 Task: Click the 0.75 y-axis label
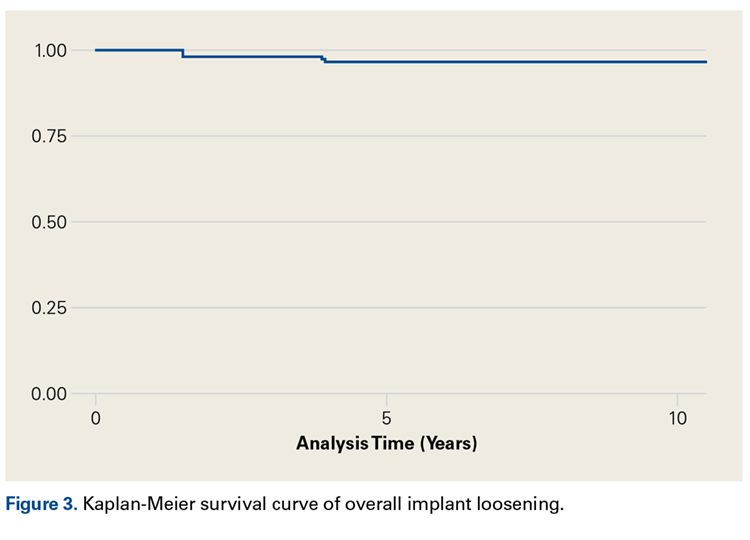(48, 136)
